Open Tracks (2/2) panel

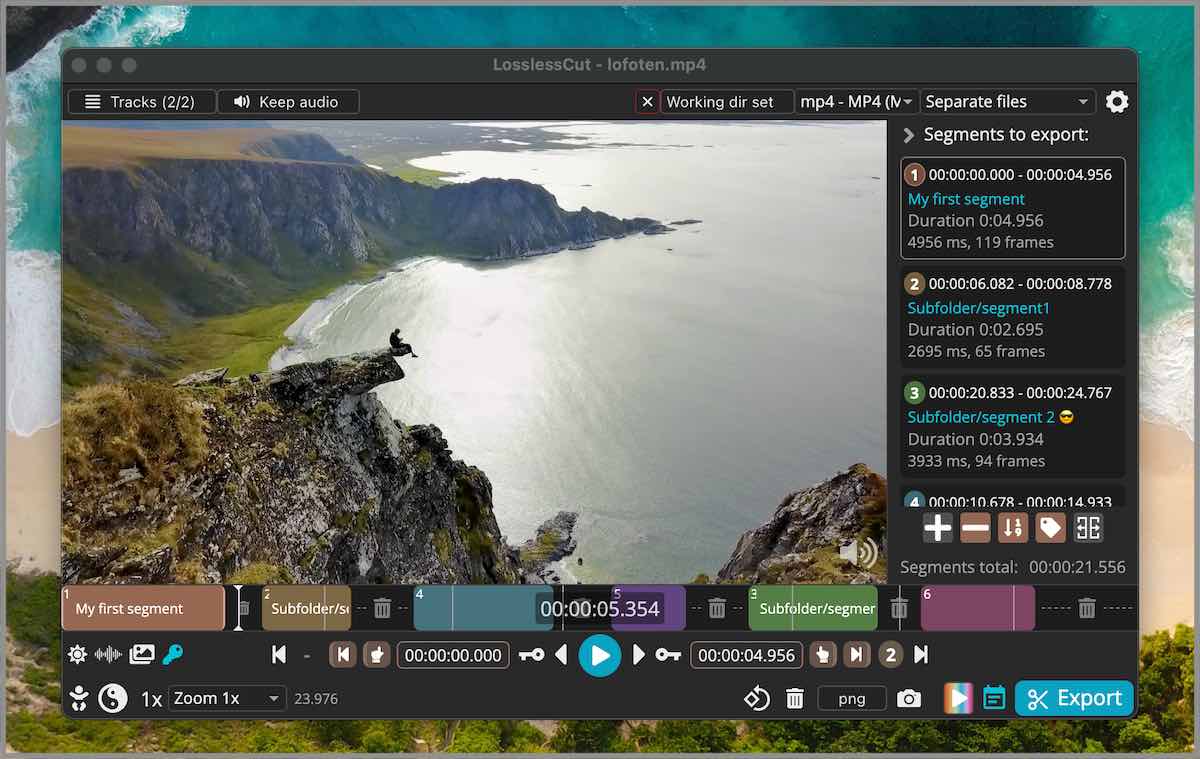point(141,101)
